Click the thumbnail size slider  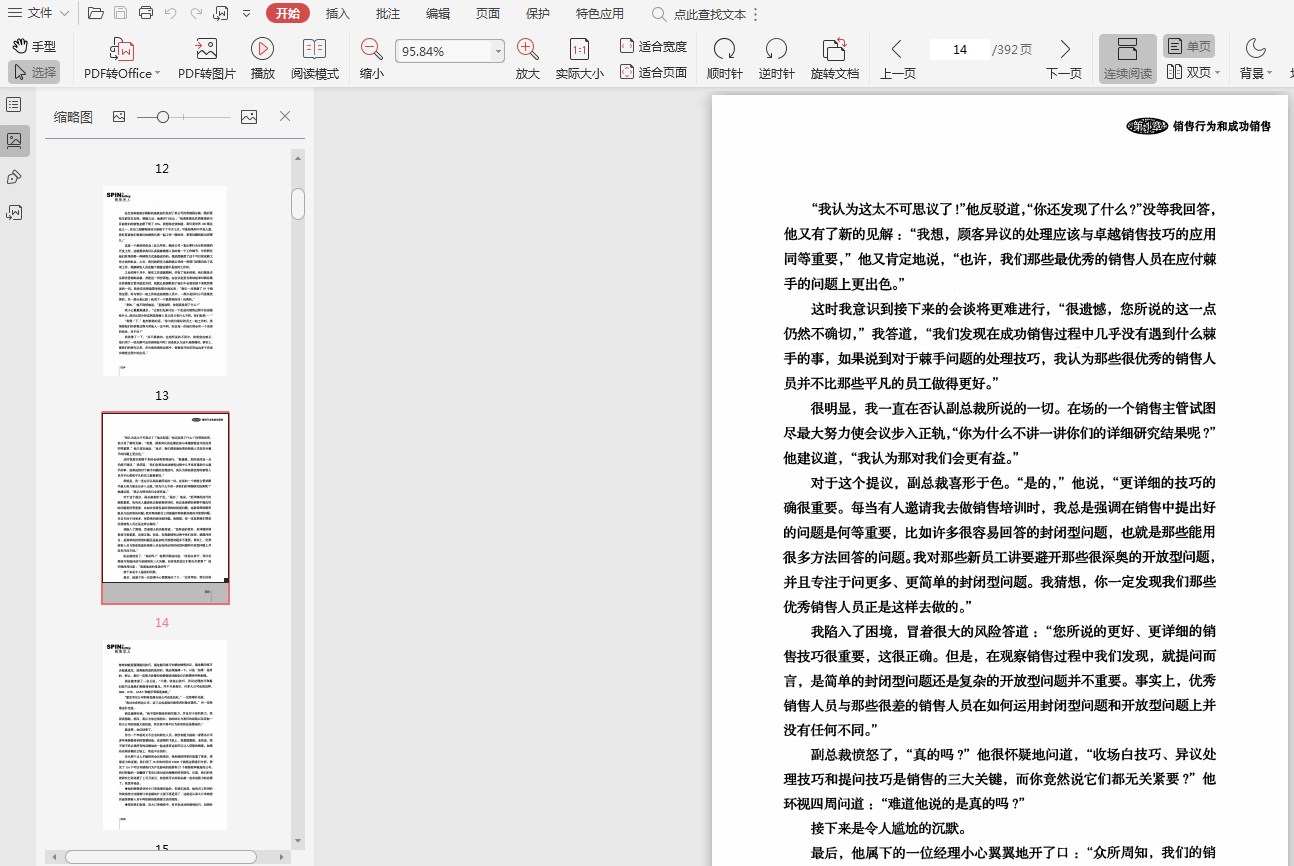(x=163, y=117)
